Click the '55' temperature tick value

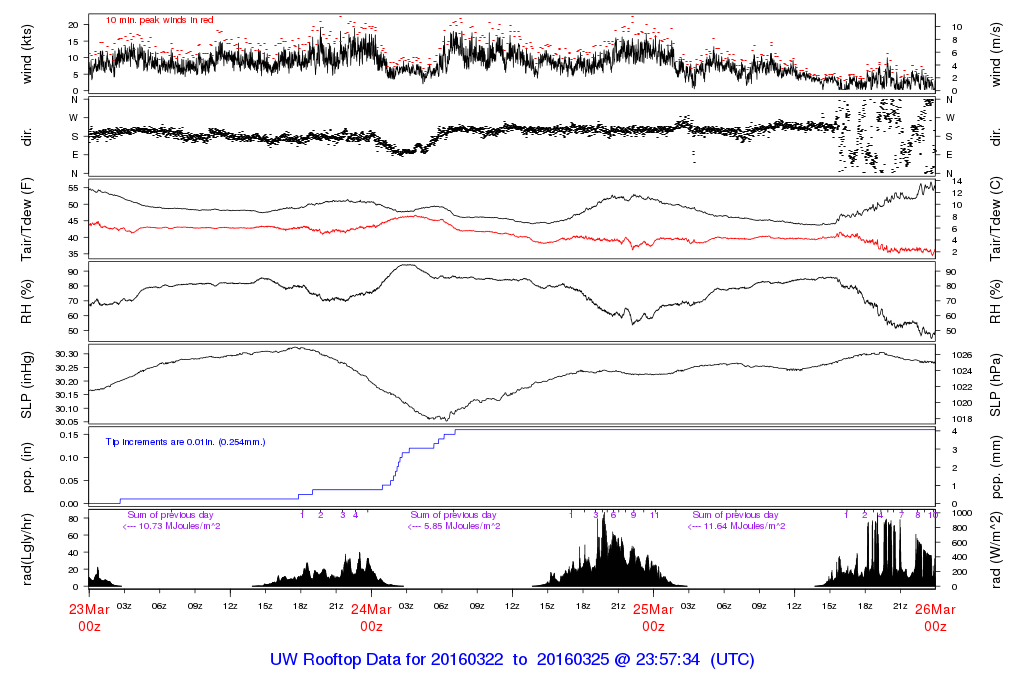coord(74,188)
